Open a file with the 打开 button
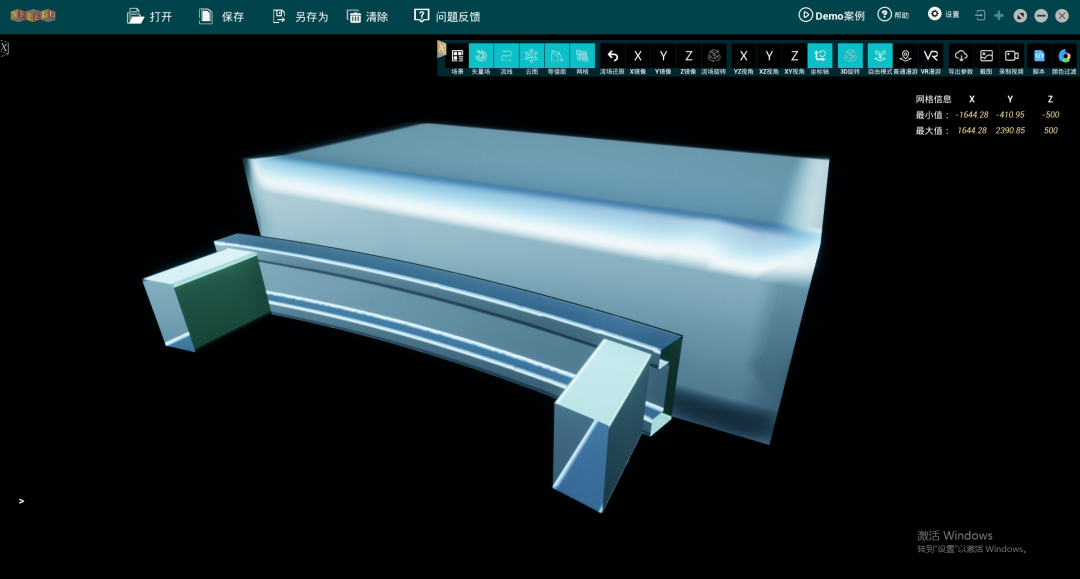This screenshot has height=579, width=1080. (x=149, y=16)
